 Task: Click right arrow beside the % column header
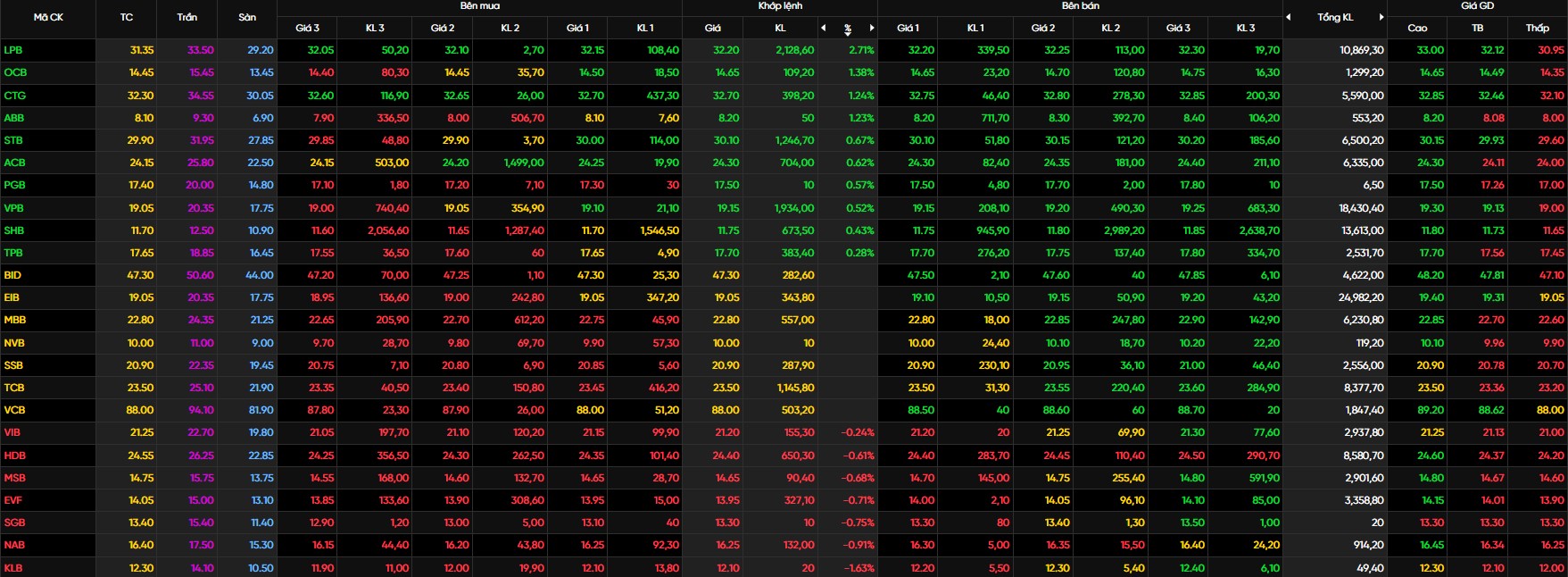point(872,29)
